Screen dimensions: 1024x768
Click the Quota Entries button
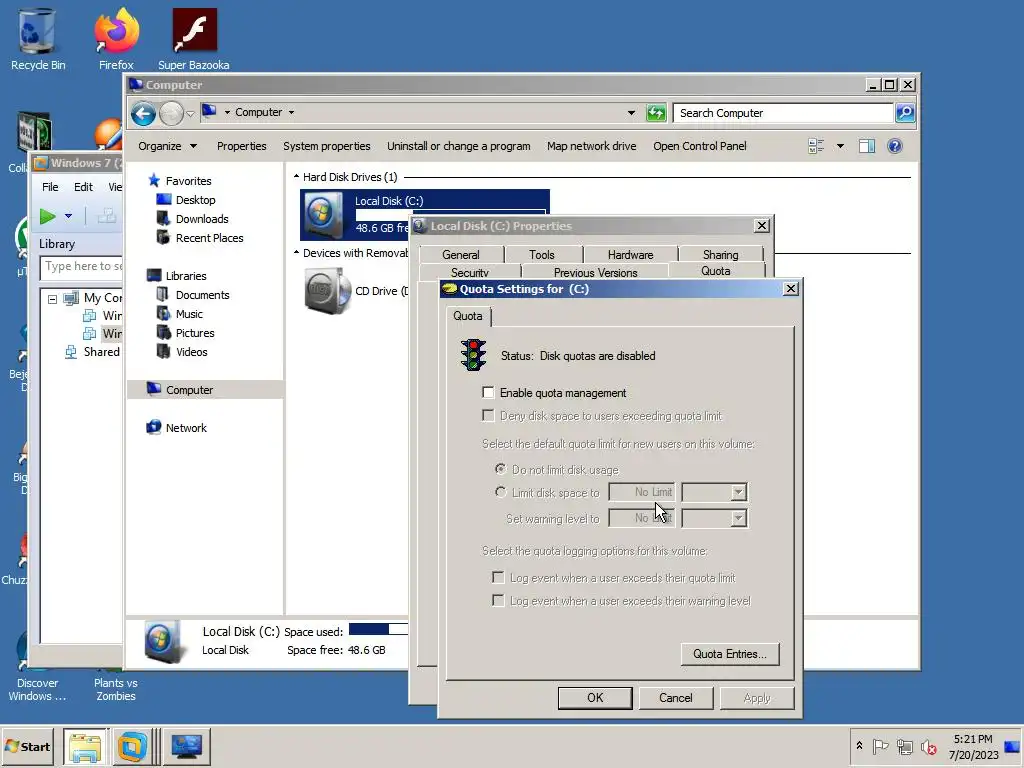pyautogui.click(x=730, y=654)
